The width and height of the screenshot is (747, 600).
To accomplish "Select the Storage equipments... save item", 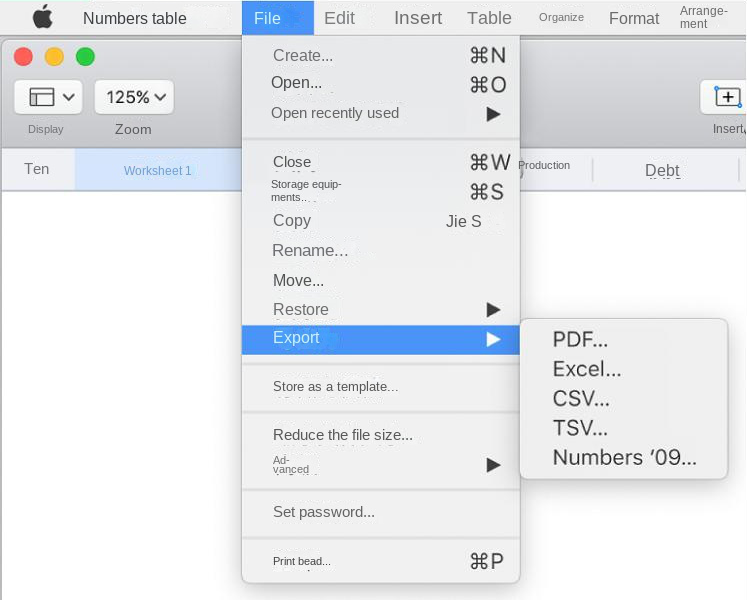I will click(381, 191).
